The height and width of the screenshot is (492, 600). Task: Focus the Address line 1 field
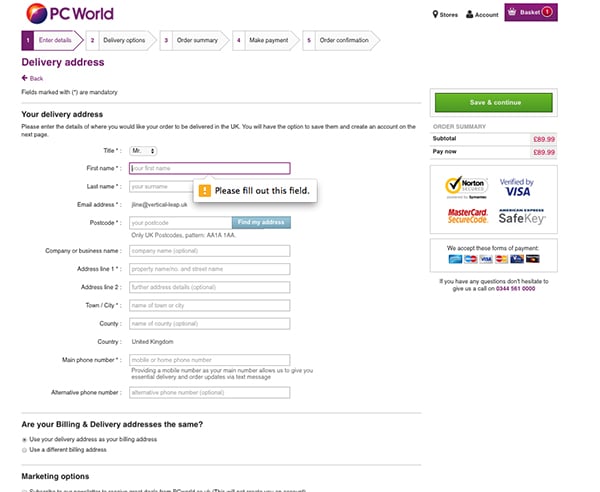point(210,269)
